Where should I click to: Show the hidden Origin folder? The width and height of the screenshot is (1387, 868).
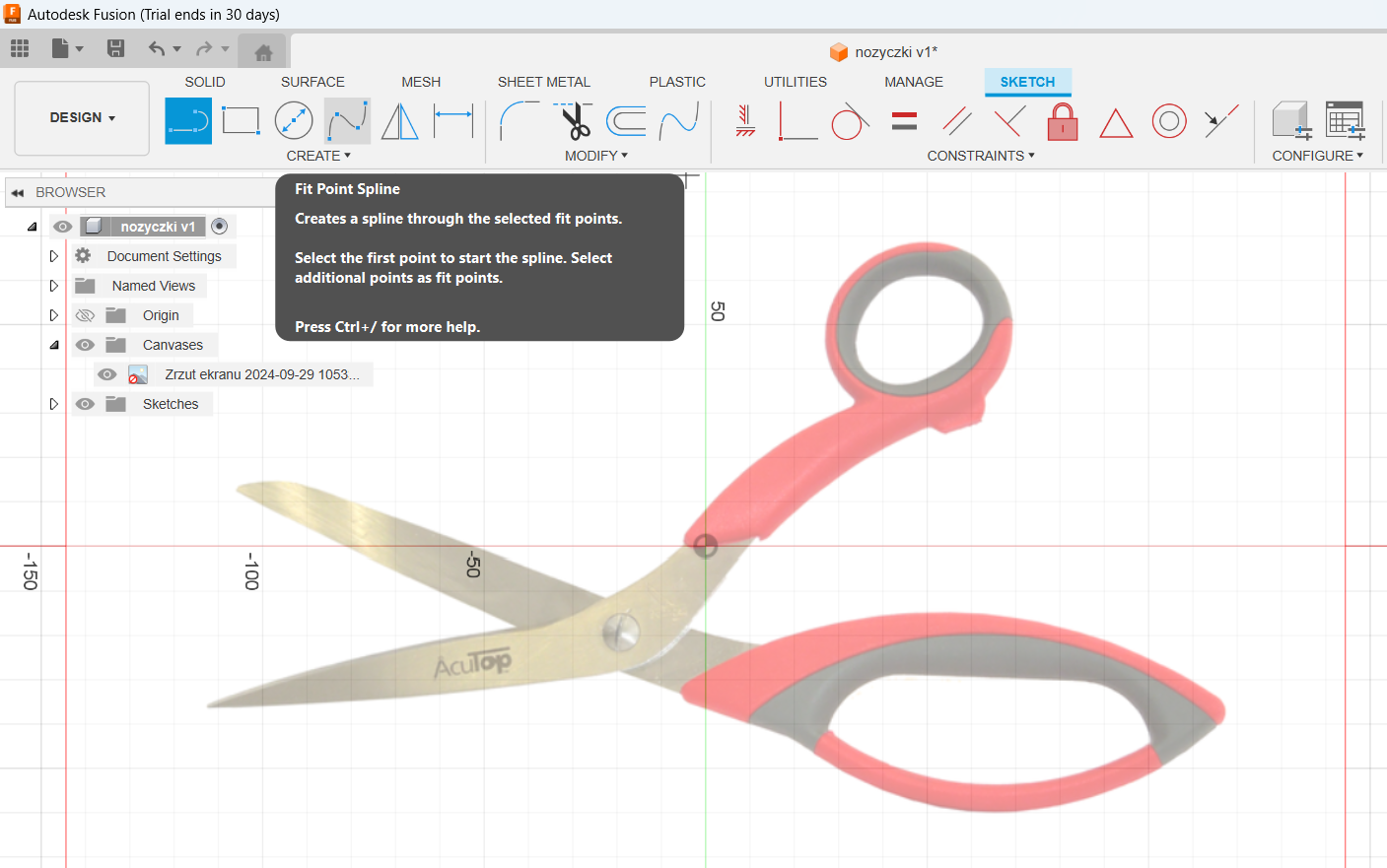pyautogui.click(x=86, y=315)
